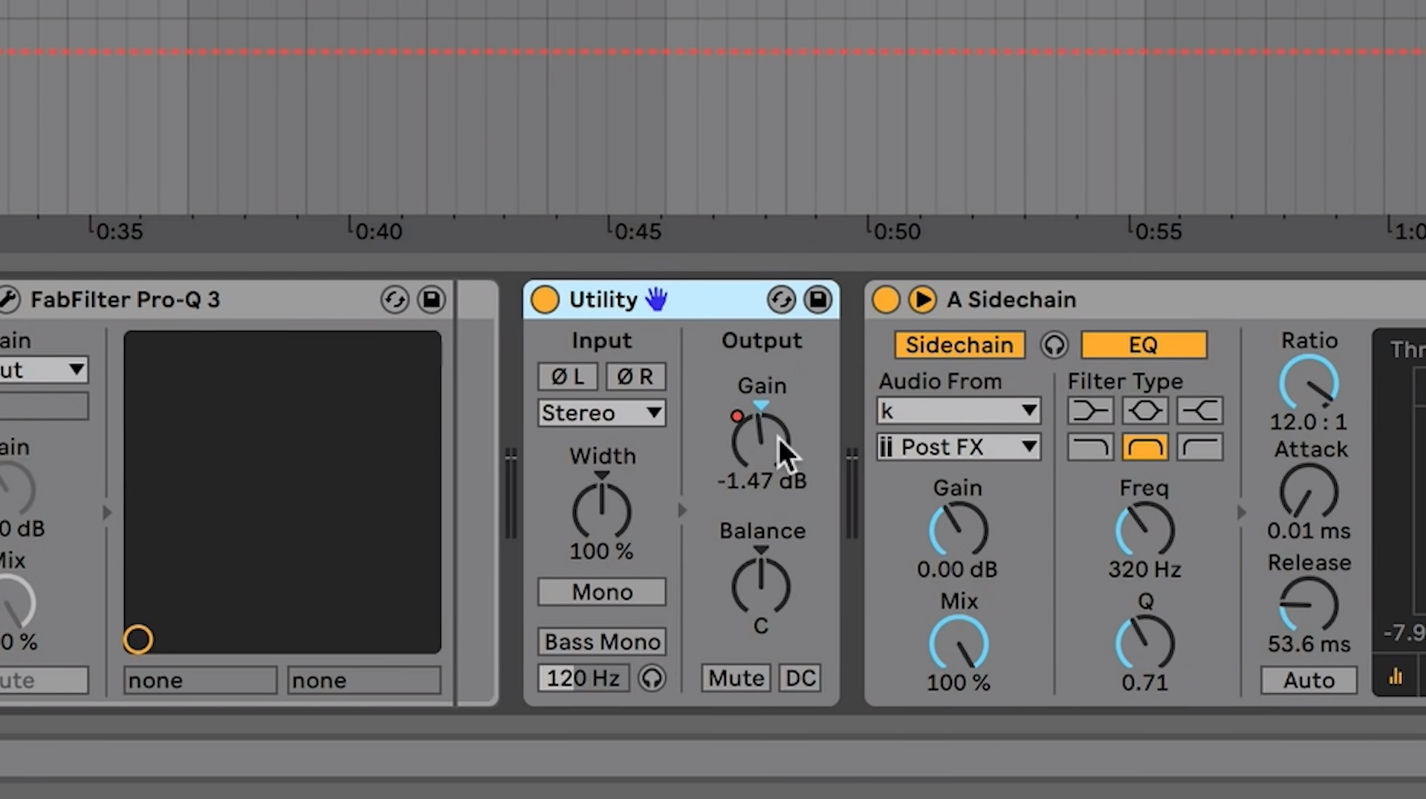The height and width of the screenshot is (799, 1426).
Task: Select the low-pass filter type
Action: [x=1090, y=446]
